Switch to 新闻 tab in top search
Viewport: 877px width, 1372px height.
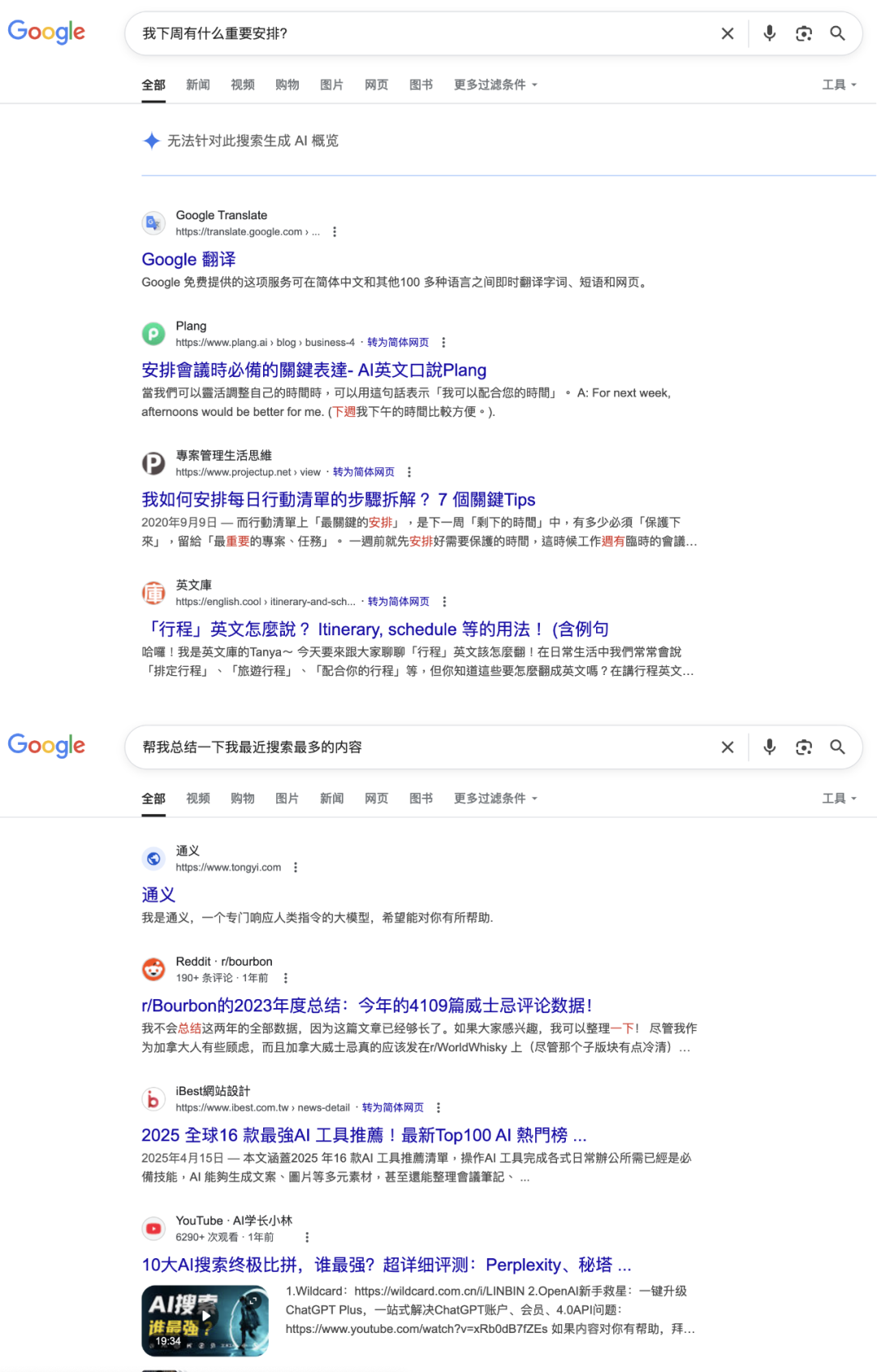[198, 84]
